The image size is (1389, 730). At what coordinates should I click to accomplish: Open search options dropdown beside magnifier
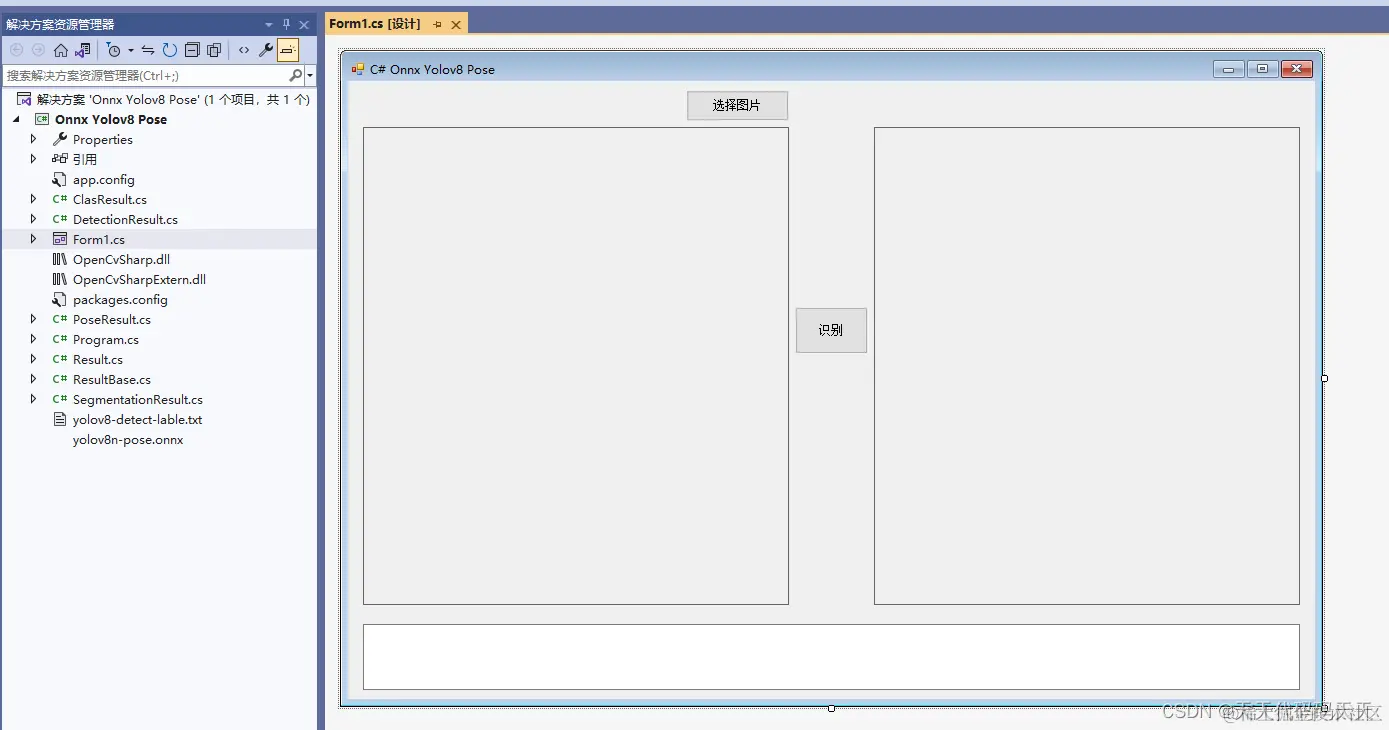(310, 76)
